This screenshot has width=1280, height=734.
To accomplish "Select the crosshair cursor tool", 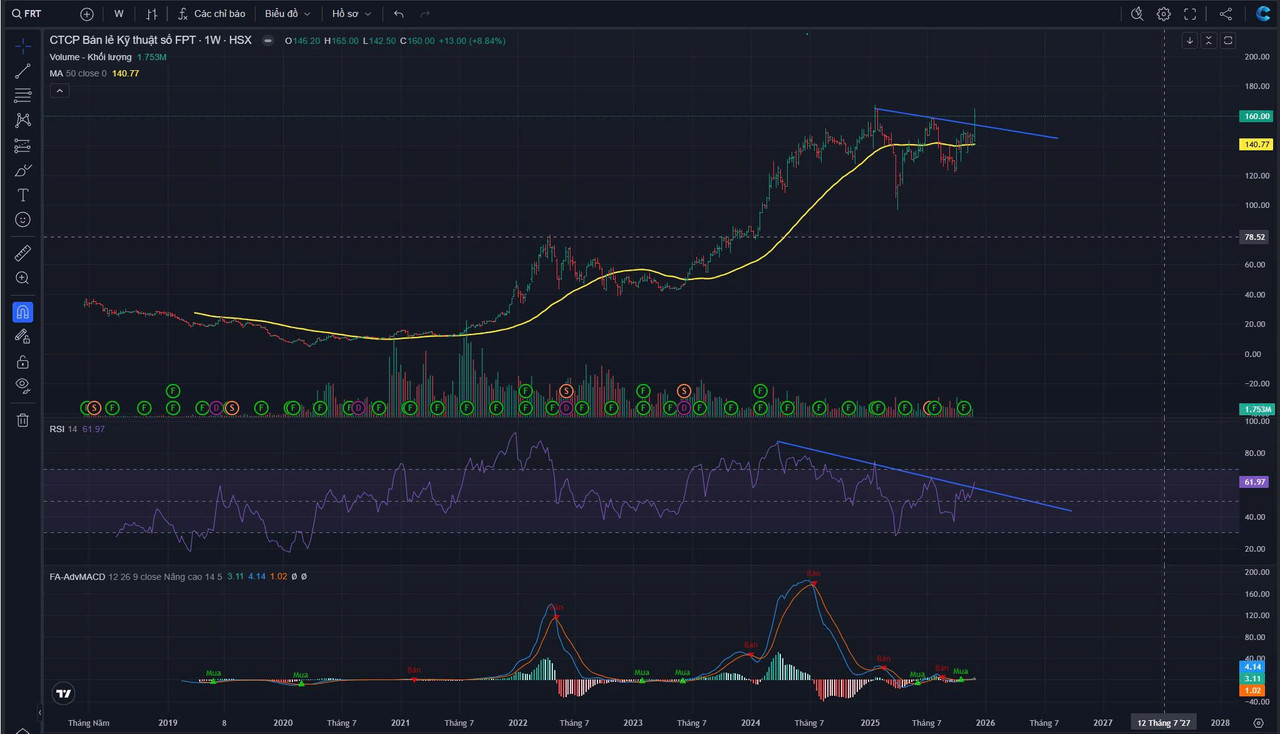I will point(22,46).
